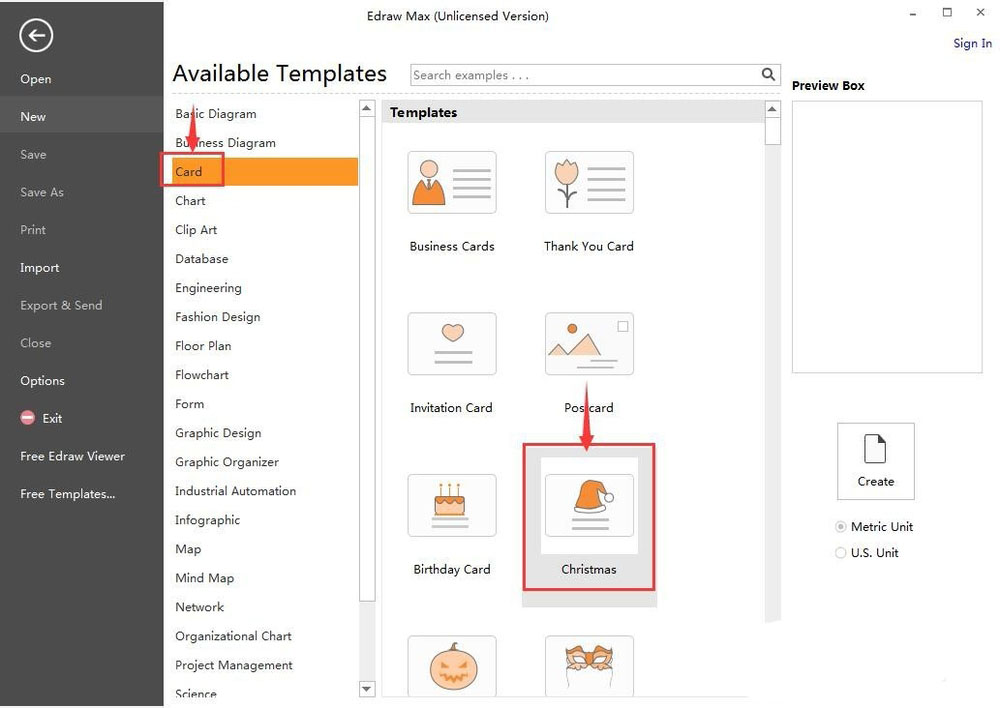Image resolution: width=1000 pixels, height=708 pixels.
Task: Click the Templates section header
Action: tap(573, 112)
